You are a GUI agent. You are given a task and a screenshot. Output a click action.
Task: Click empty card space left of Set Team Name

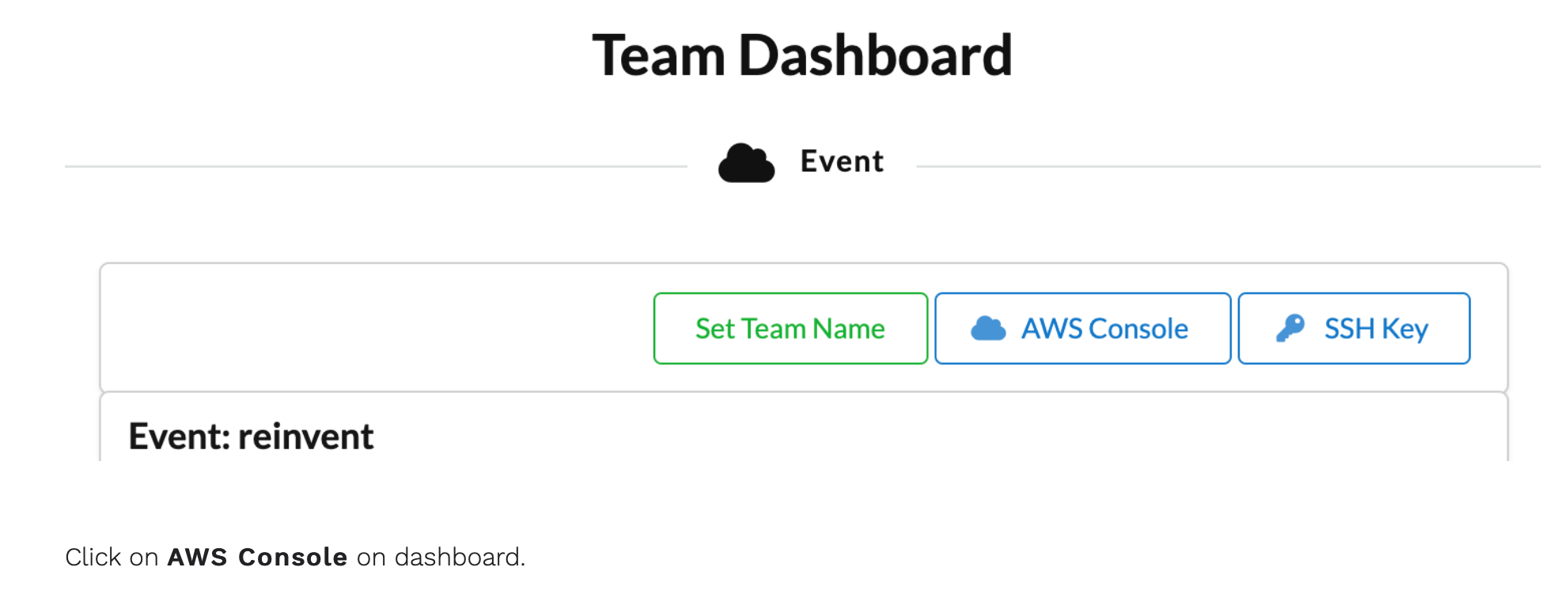tap(377, 328)
